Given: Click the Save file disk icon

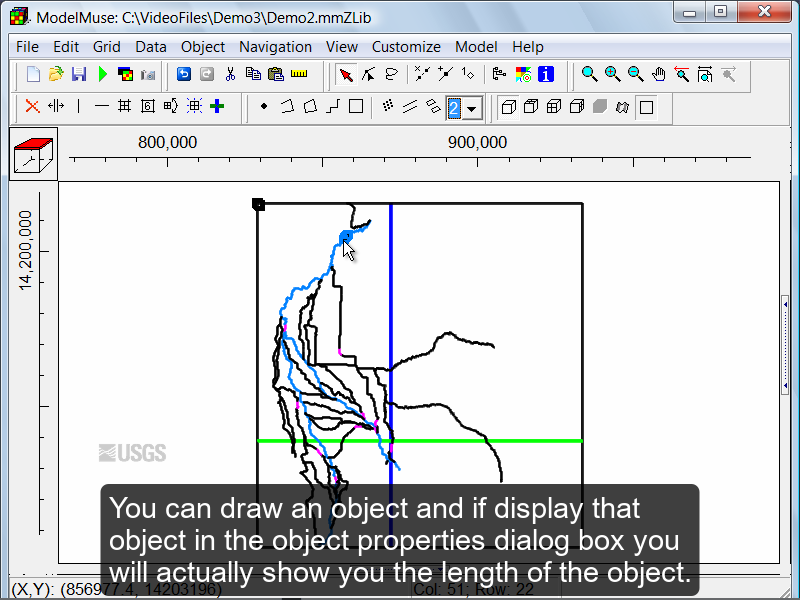Looking at the screenshot, I should [79, 74].
